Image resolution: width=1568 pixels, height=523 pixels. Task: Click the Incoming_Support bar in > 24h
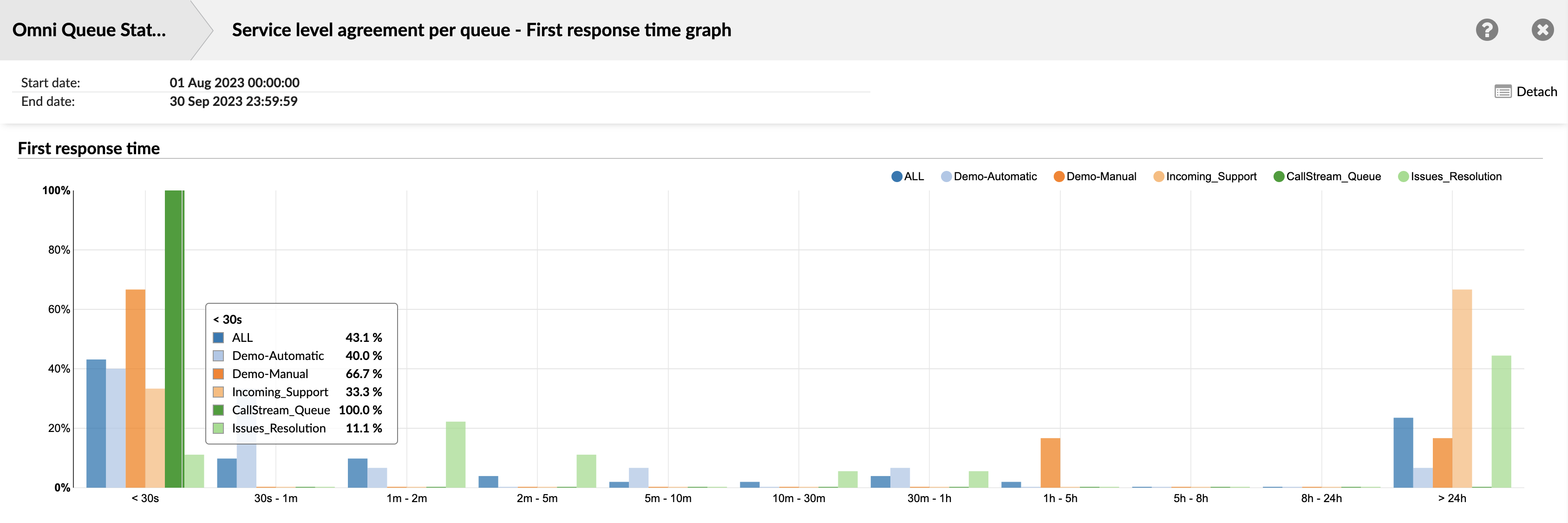tap(1462, 388)
